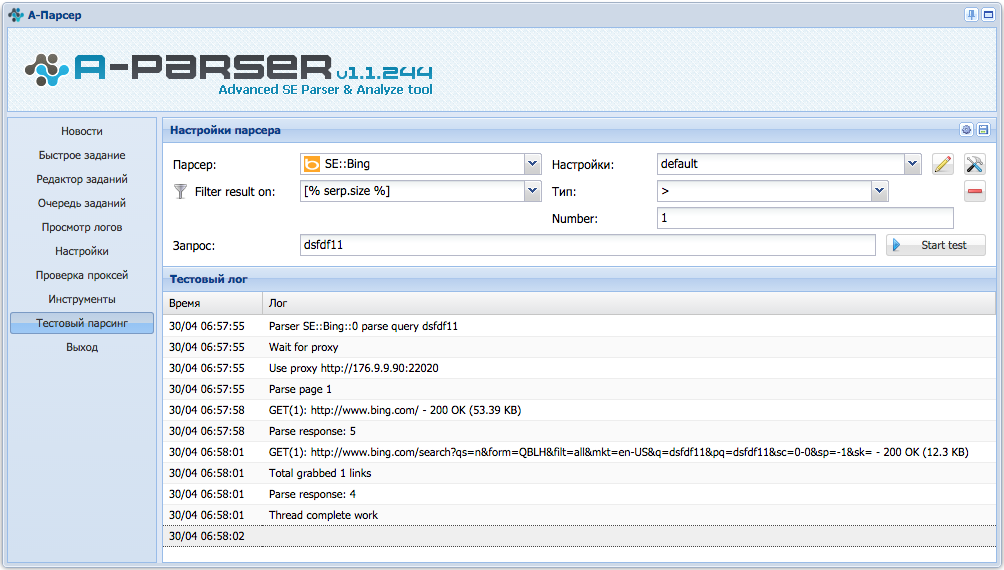The image size is (1004, 570).
Task: Click the maximize icon in the window title bar
Action: 989,15
